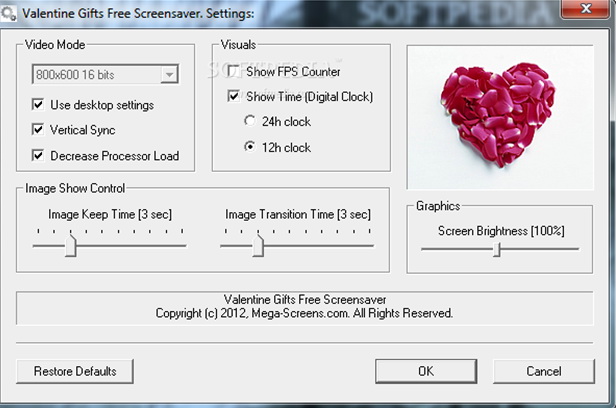The width and height of the screenshot is (616, 408).
Task: Click the Image Transition Time slider handle
Action: pos(258,246)
